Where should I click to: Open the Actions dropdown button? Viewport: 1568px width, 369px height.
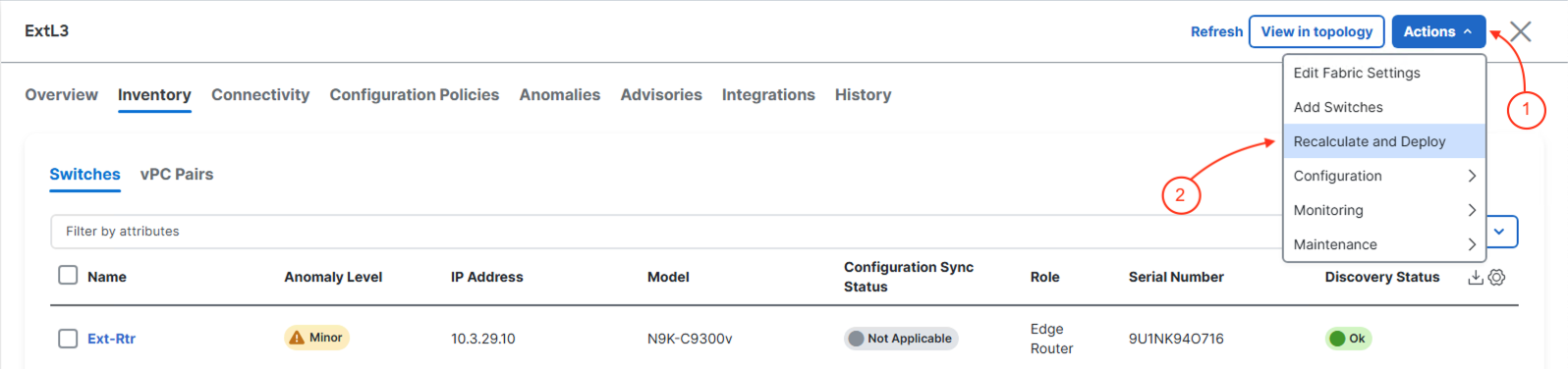point(1438,31)
